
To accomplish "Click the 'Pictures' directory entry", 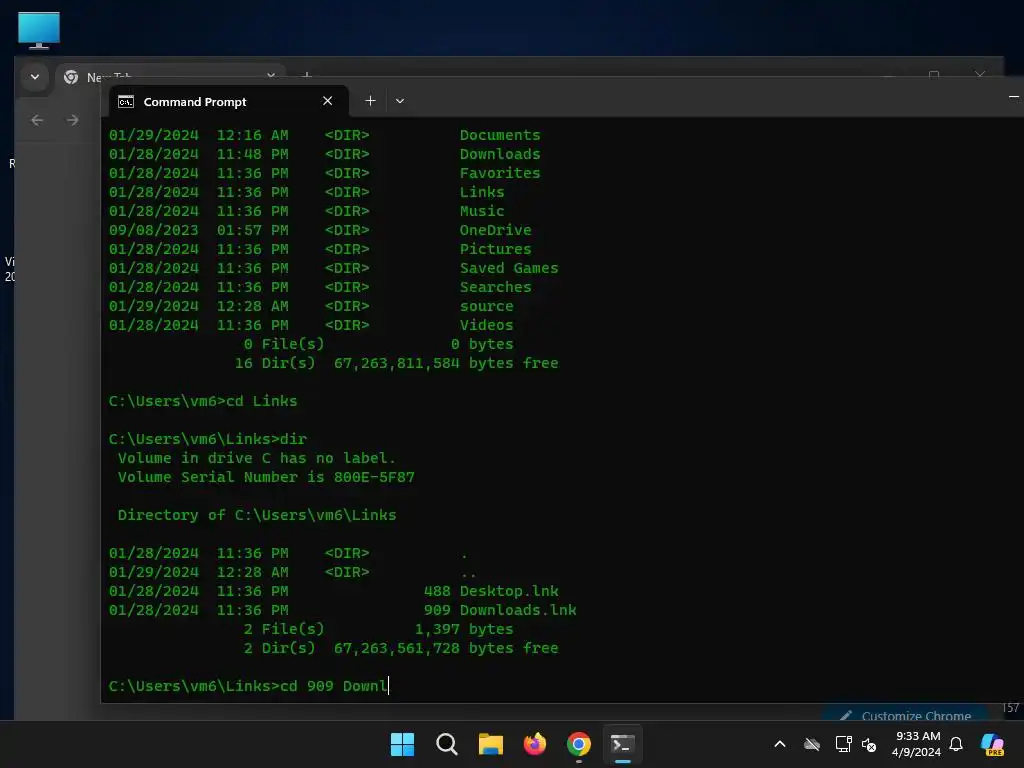I will [x=495, y=249].
